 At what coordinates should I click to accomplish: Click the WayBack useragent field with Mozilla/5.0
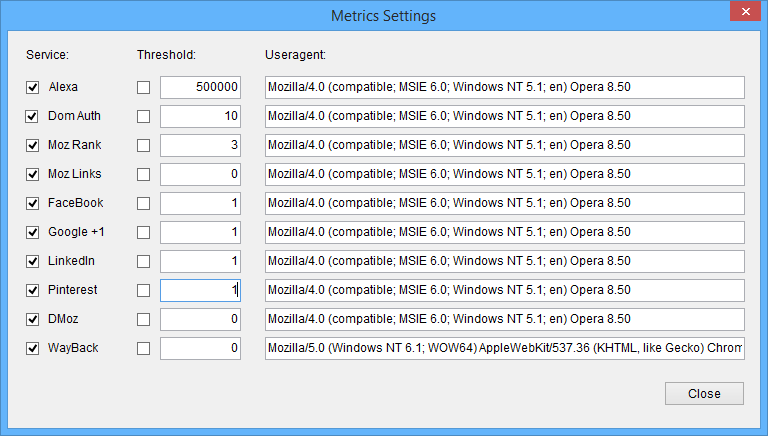(505, 349)
